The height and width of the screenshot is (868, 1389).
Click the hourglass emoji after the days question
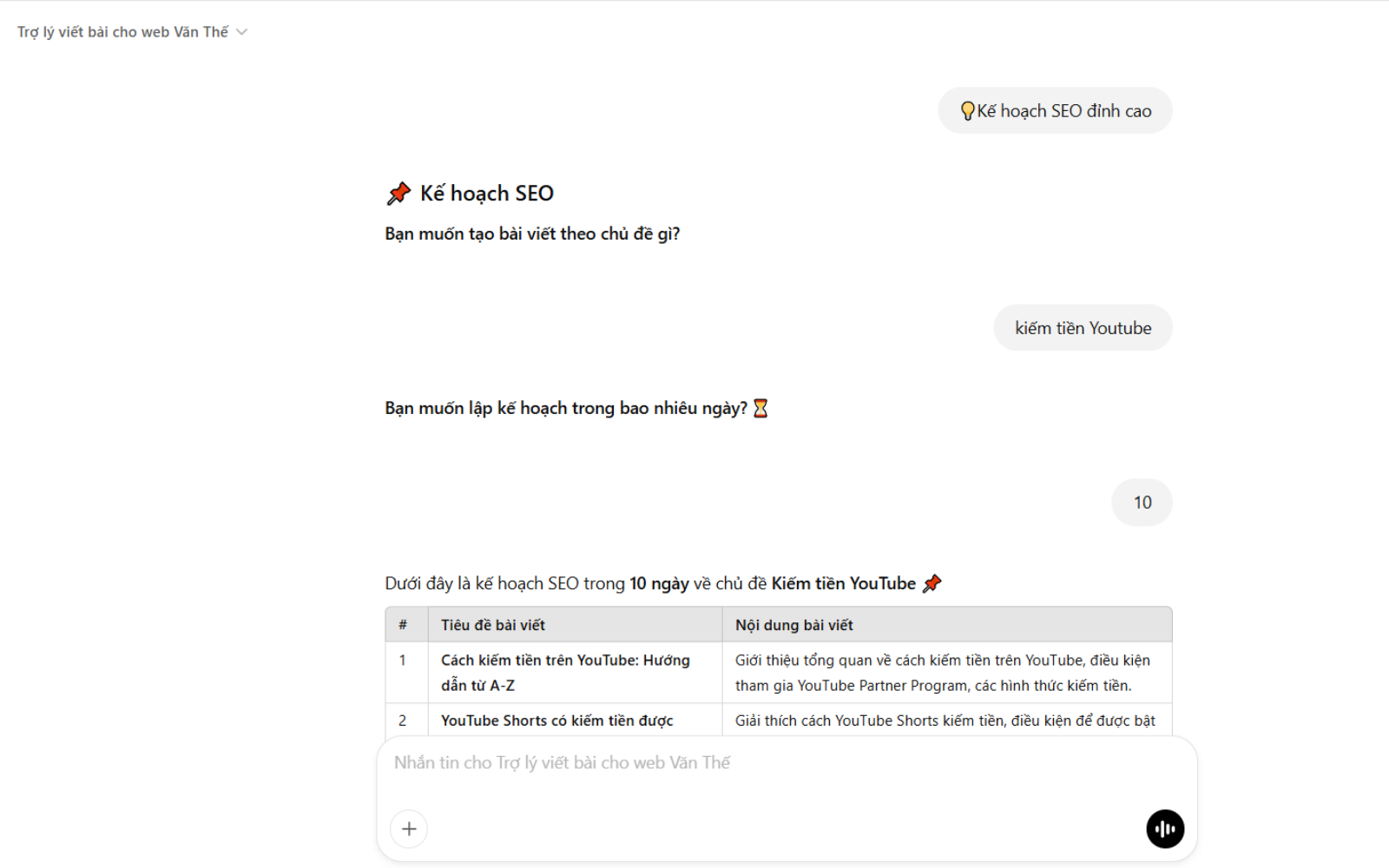coord(760,408)
